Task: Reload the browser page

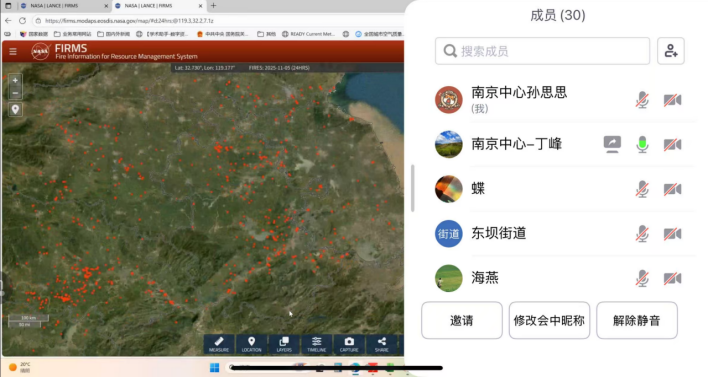Action: tap(22, 20)
